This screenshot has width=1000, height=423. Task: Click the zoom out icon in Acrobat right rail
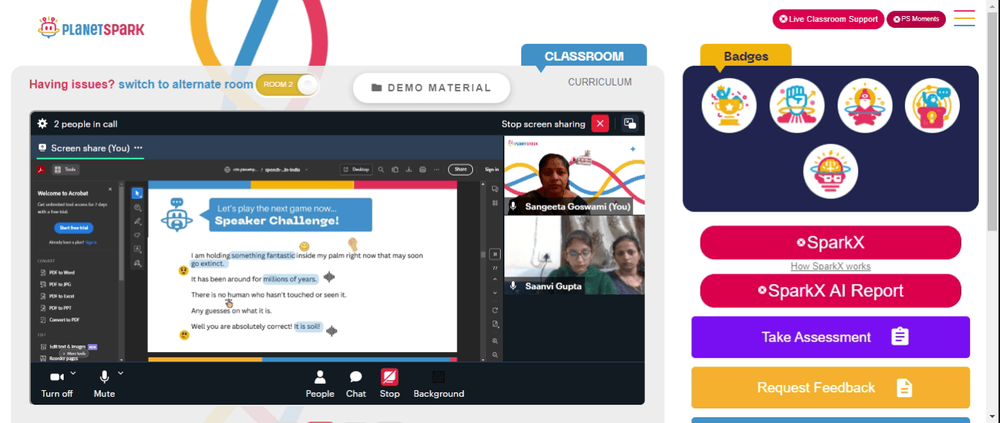pos(495,353)
